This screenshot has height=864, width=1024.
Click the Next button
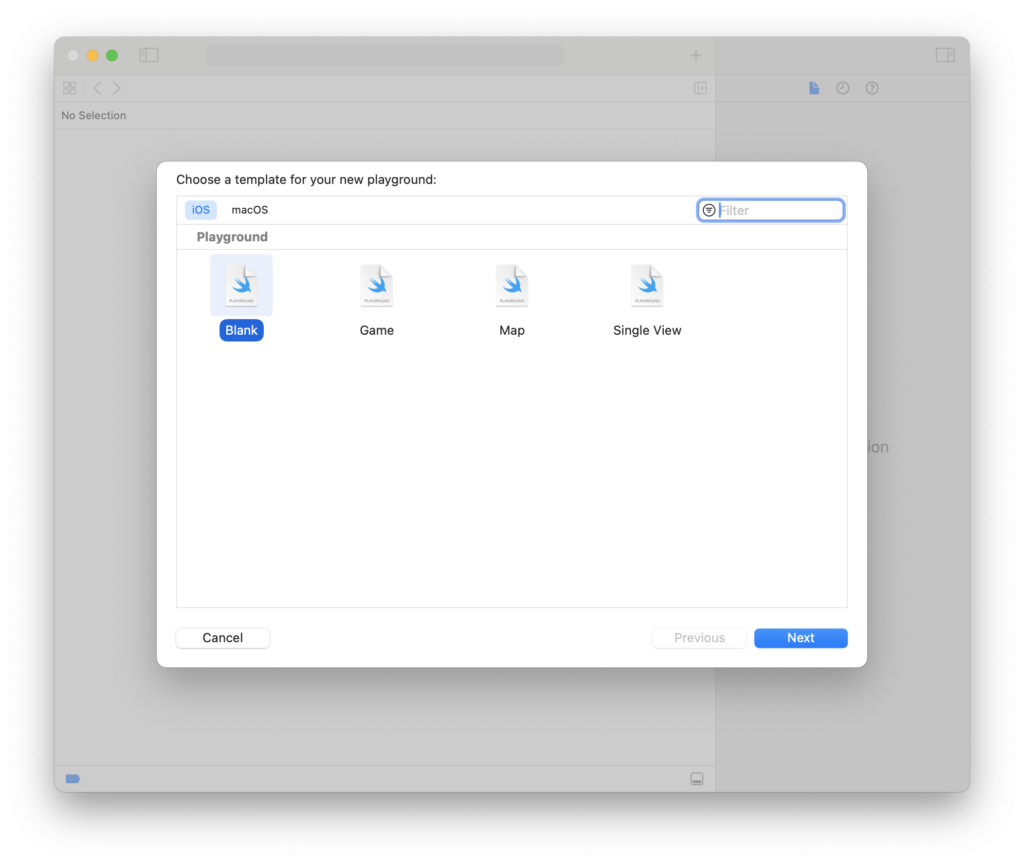(801, 638)
